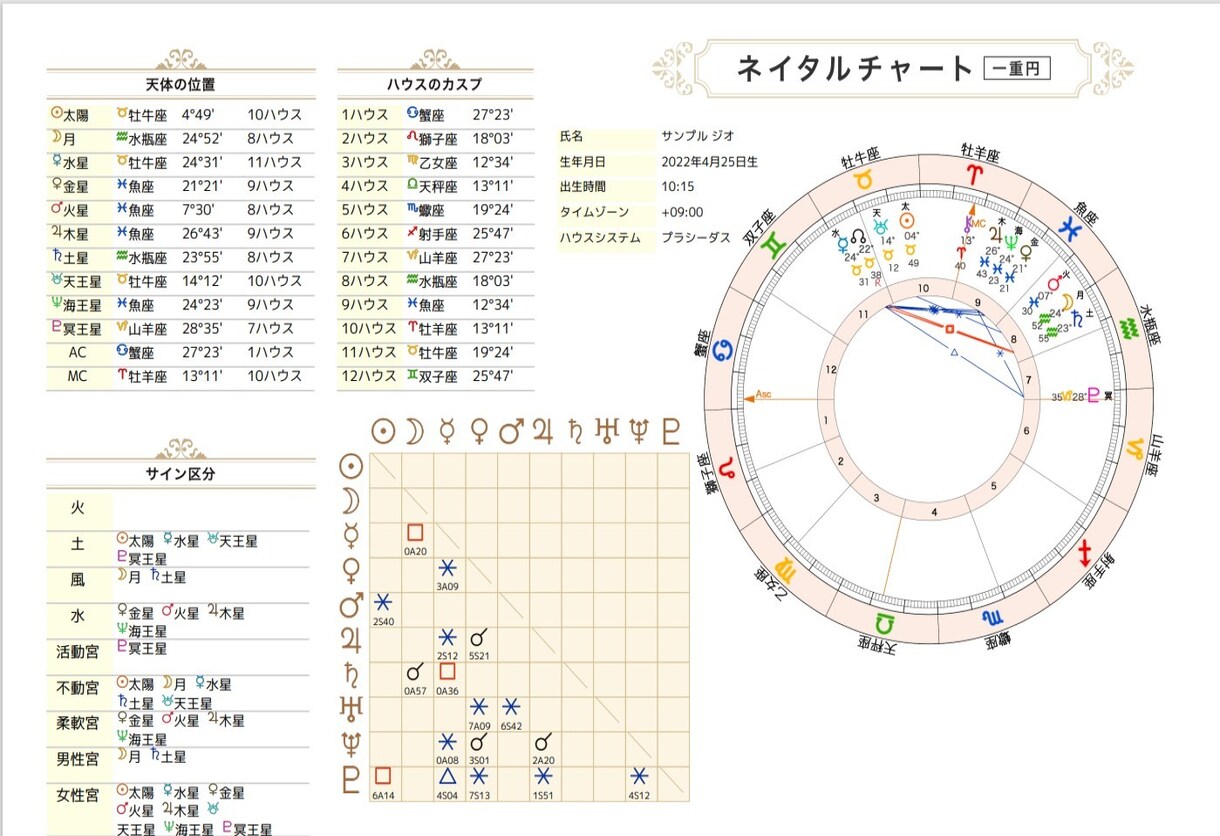Click the Pluto glyph heading the aspect grid columns
The width and height of the screenshot is (1220, 836).
(x=671, y=431)
